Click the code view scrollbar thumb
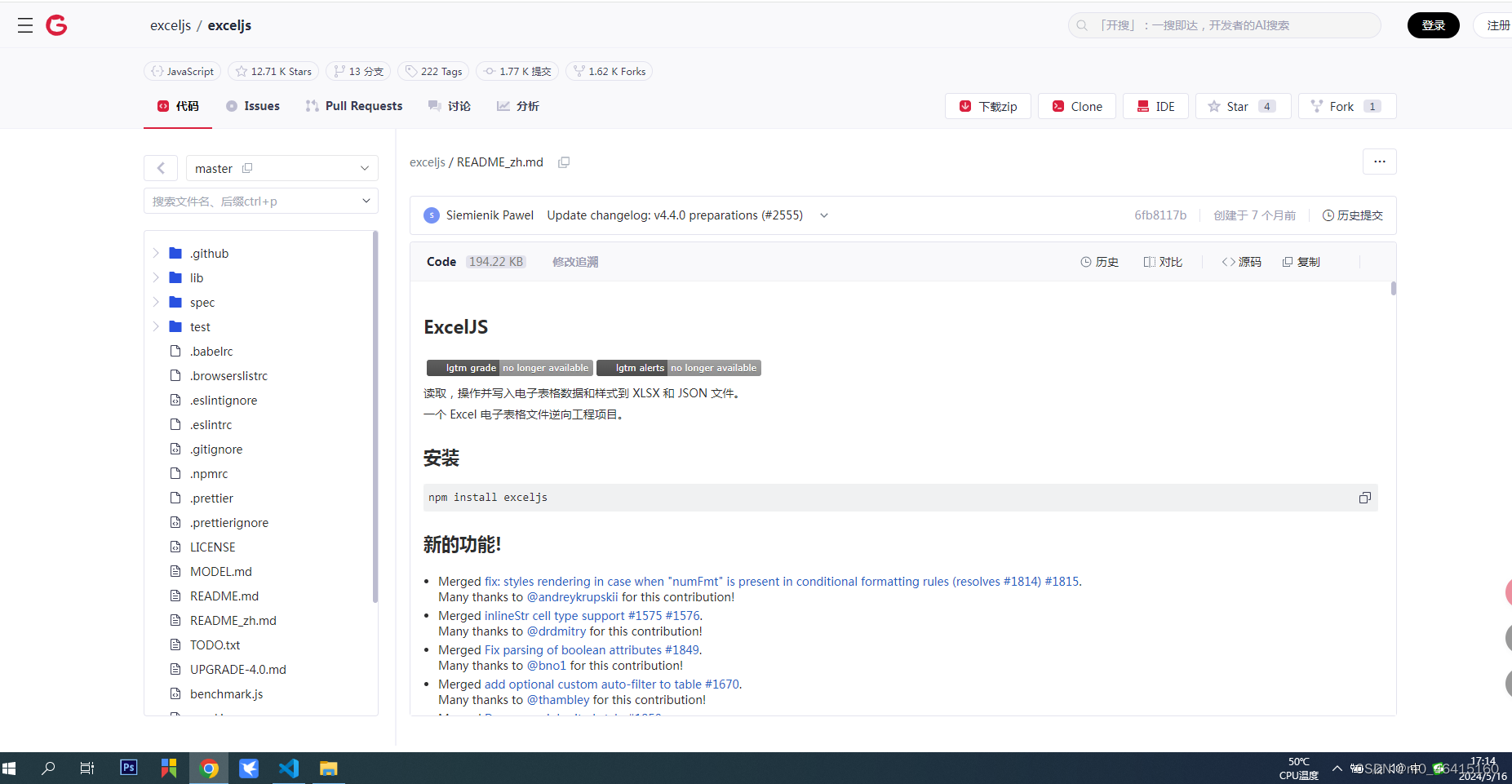Image resolution: width=1512 pixels, height=784 pixels. point(1394,288)
